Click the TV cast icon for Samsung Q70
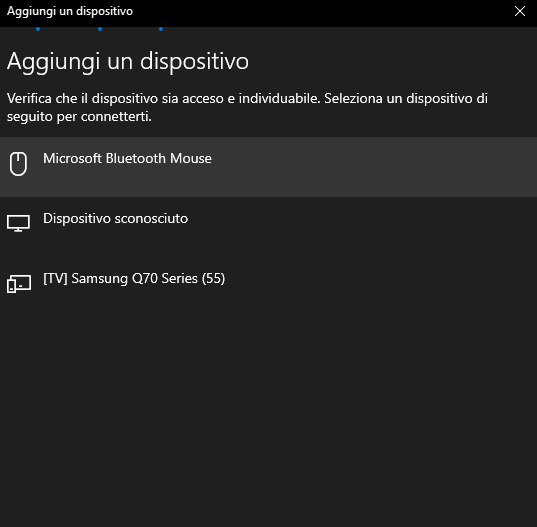Screen dimensions: 537x527 click(19, 284)
